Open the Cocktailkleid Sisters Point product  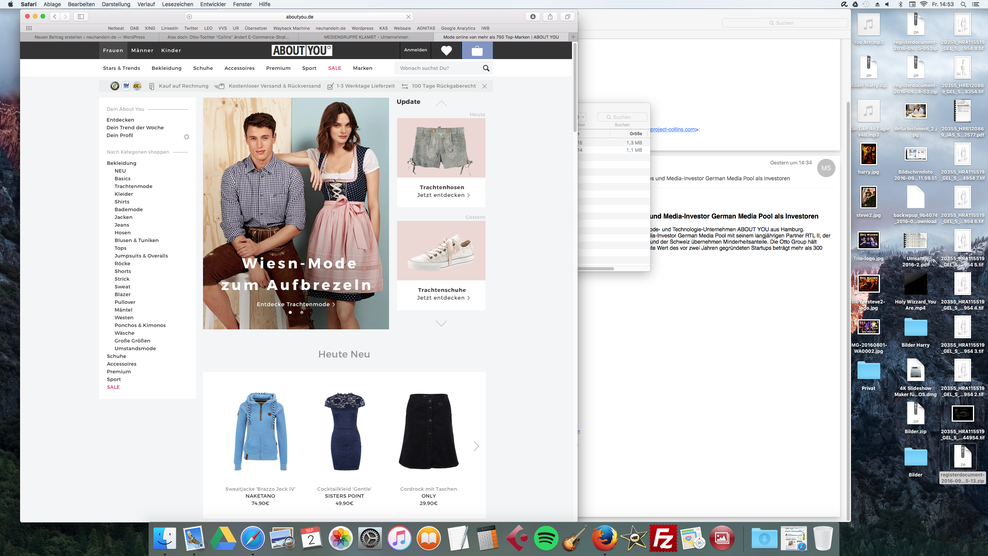pyautogui.click(x=345, y=431)
